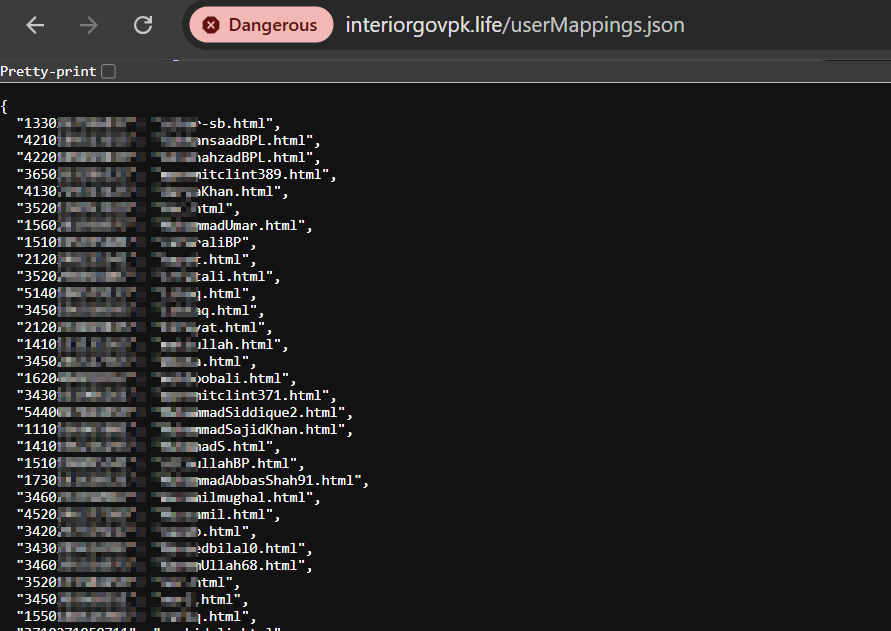Click the key beginning "4520"

(x=37, y=515)
